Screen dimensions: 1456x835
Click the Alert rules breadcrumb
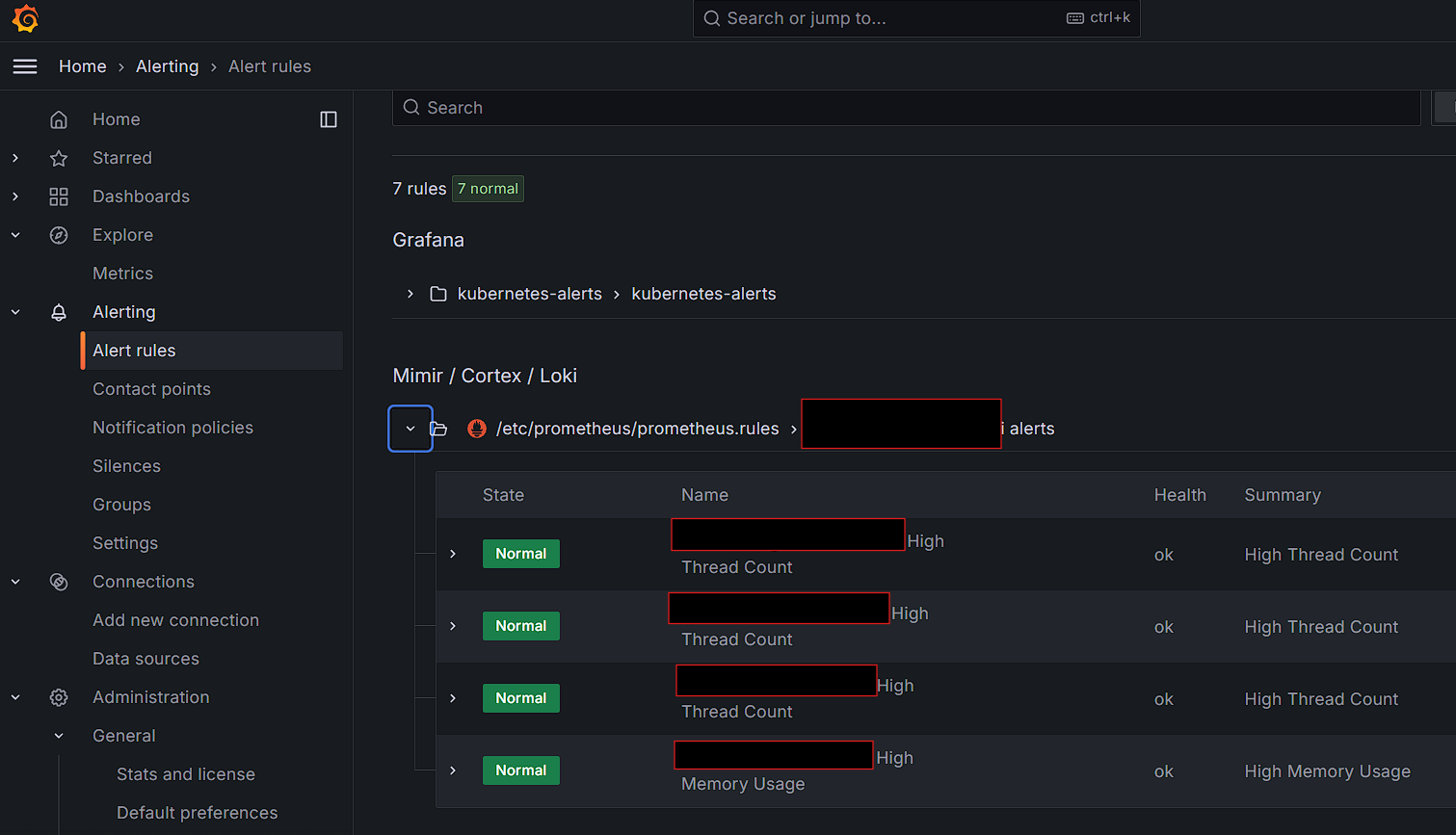point(270,66)
